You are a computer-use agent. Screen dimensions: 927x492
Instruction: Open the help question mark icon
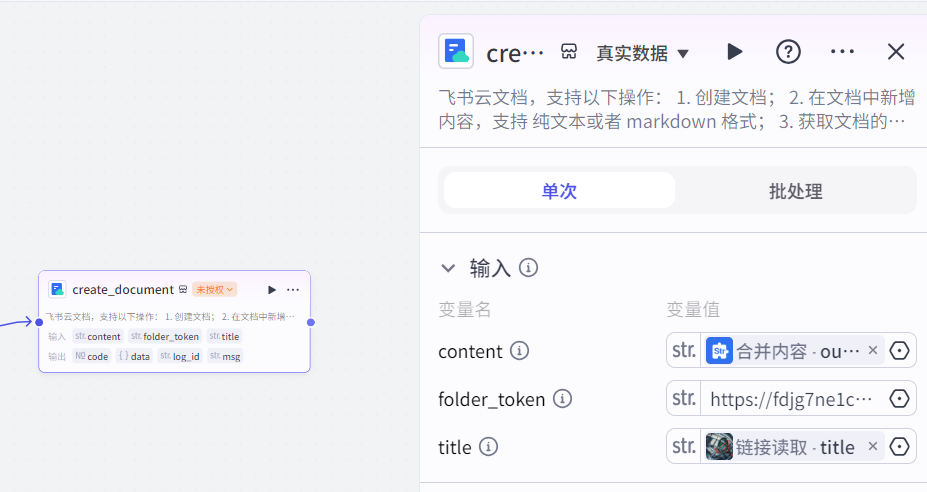788,52
